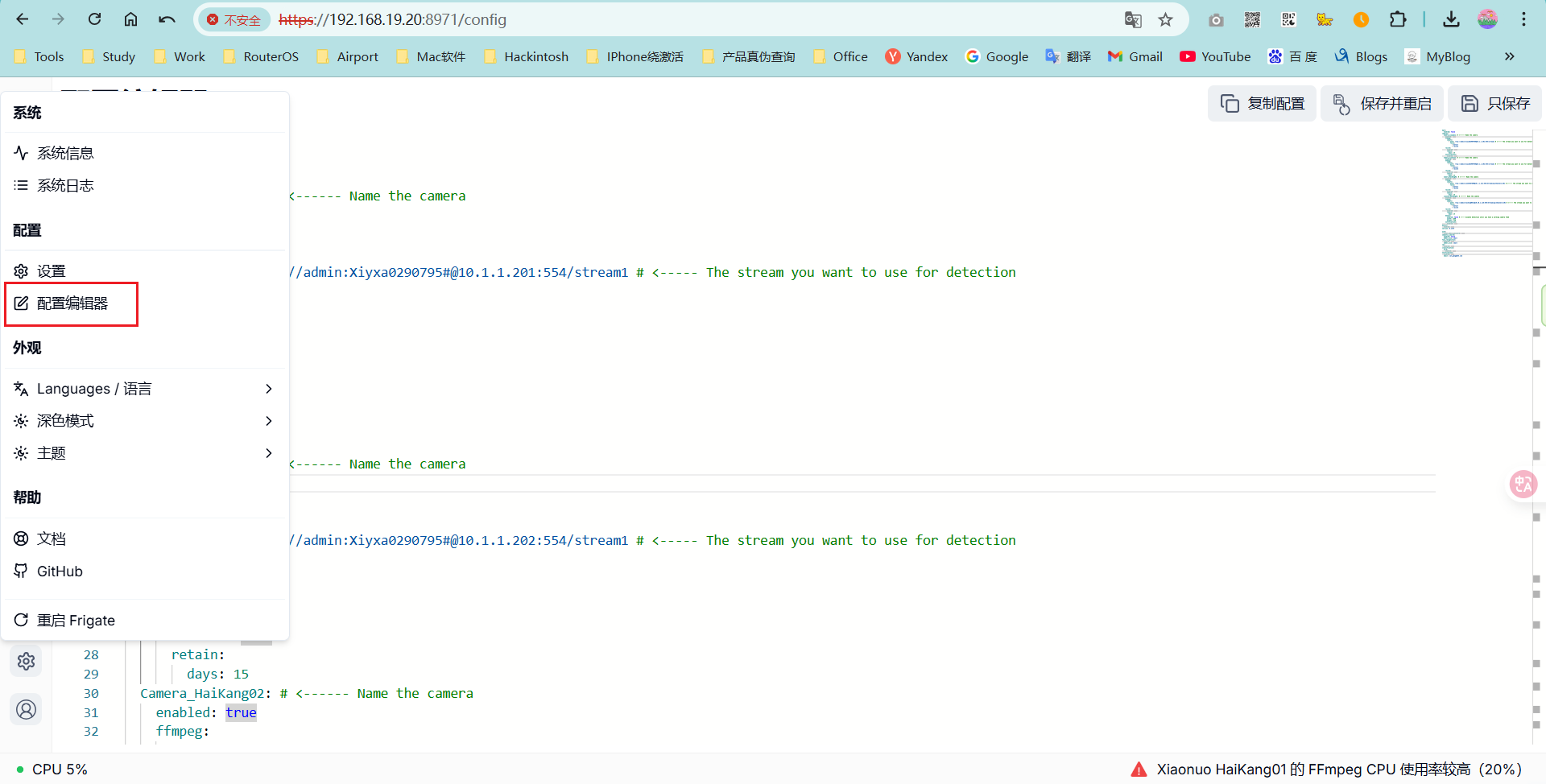Open the Mac软件 bookmark folder
The height and width of the screenshot is (784, 1546).
432,56
